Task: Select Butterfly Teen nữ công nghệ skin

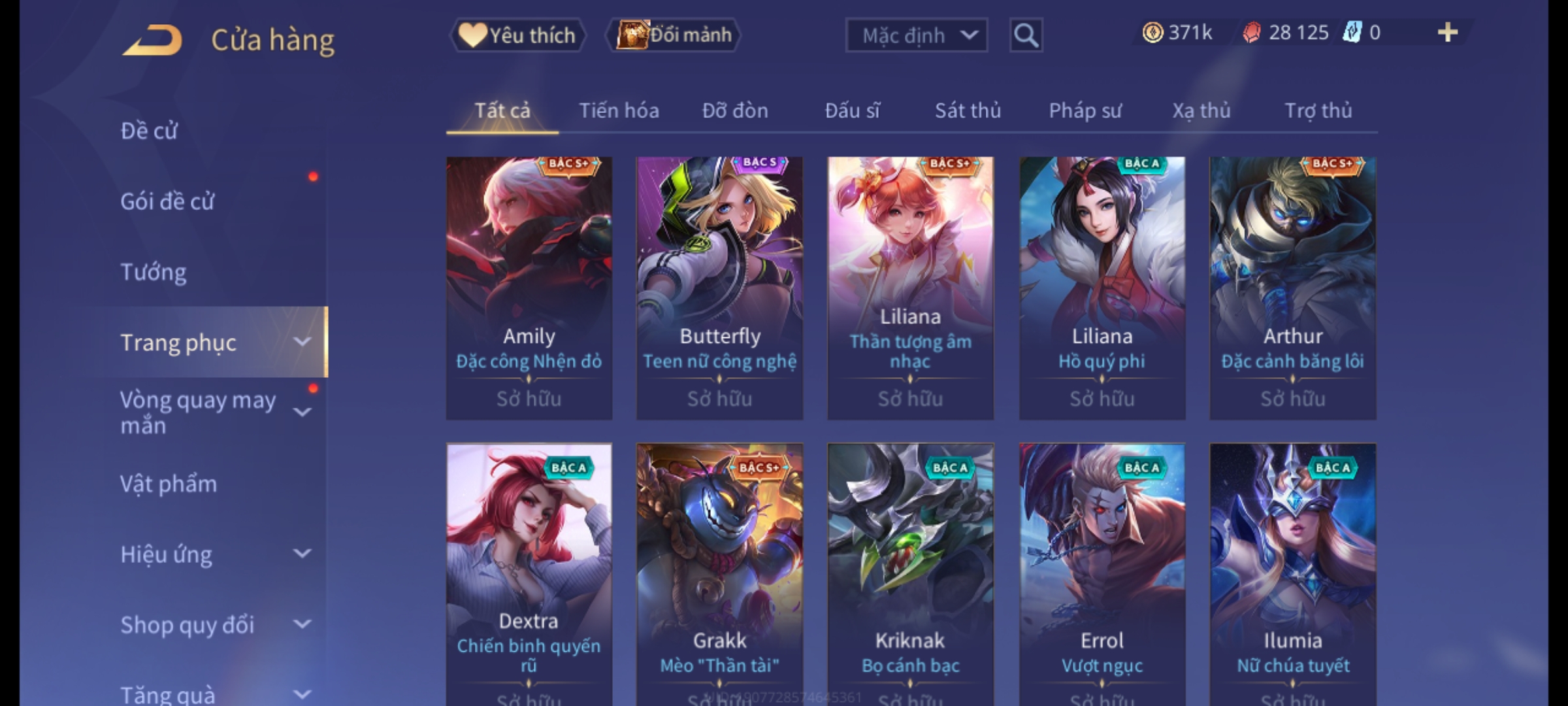Action: tap(719, 288)
